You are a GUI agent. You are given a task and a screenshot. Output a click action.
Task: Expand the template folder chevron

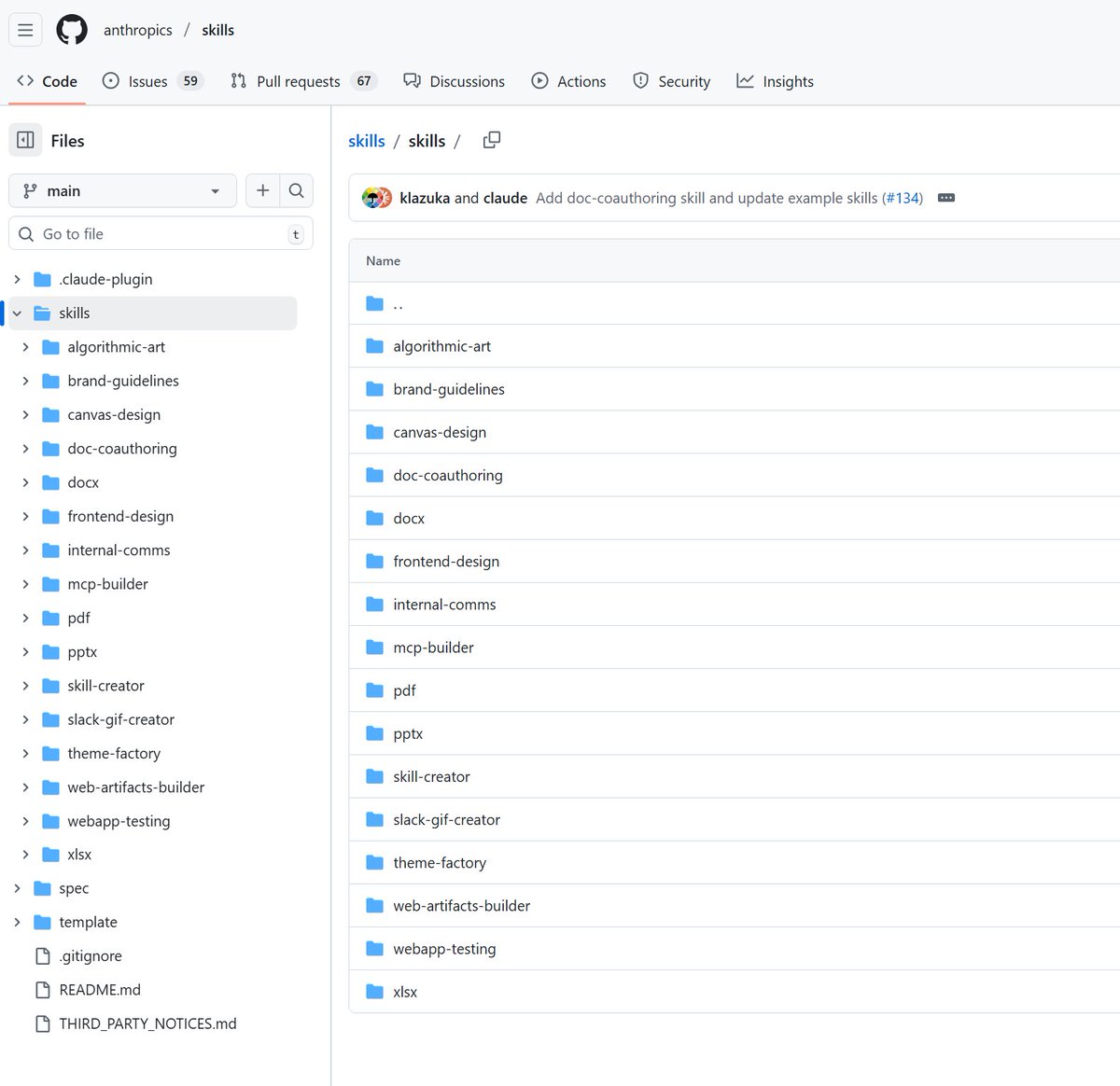point(17,922)
